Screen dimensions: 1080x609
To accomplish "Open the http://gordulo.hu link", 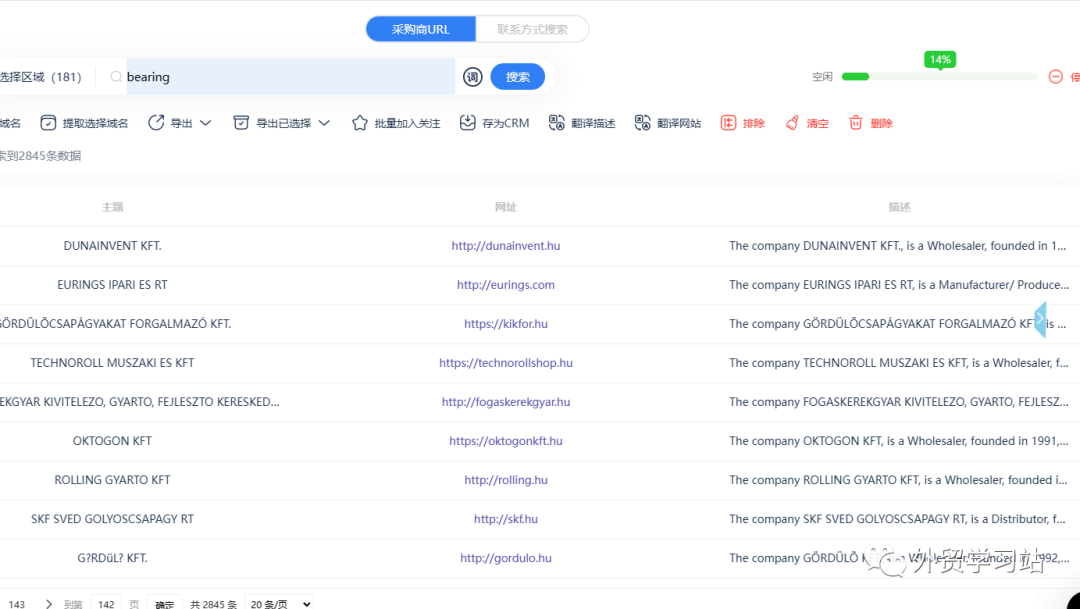I will pyautogui.click(x=506, y=558).
